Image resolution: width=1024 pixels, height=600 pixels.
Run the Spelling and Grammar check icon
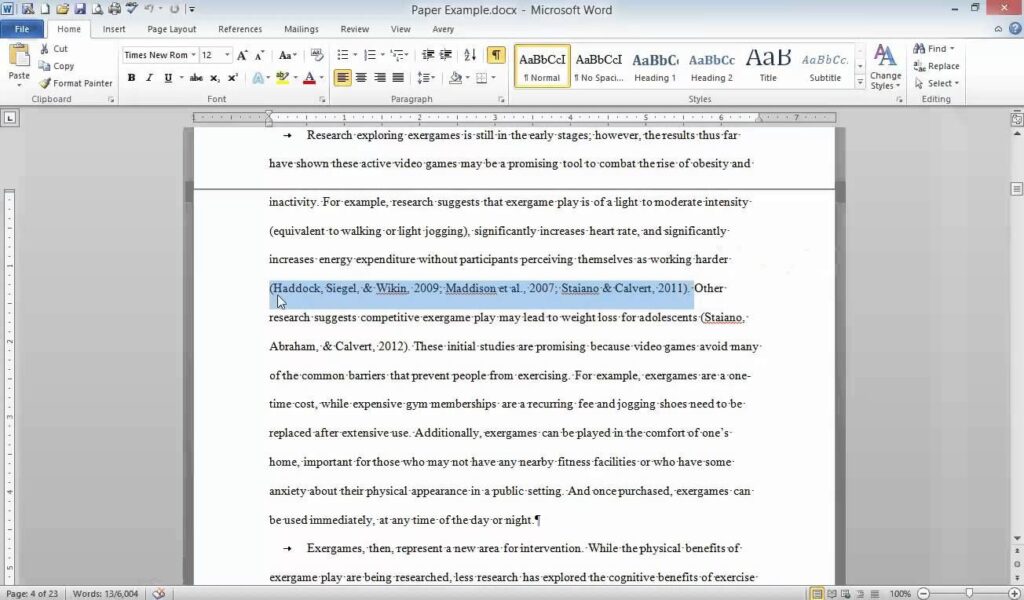tap(133, 8)
